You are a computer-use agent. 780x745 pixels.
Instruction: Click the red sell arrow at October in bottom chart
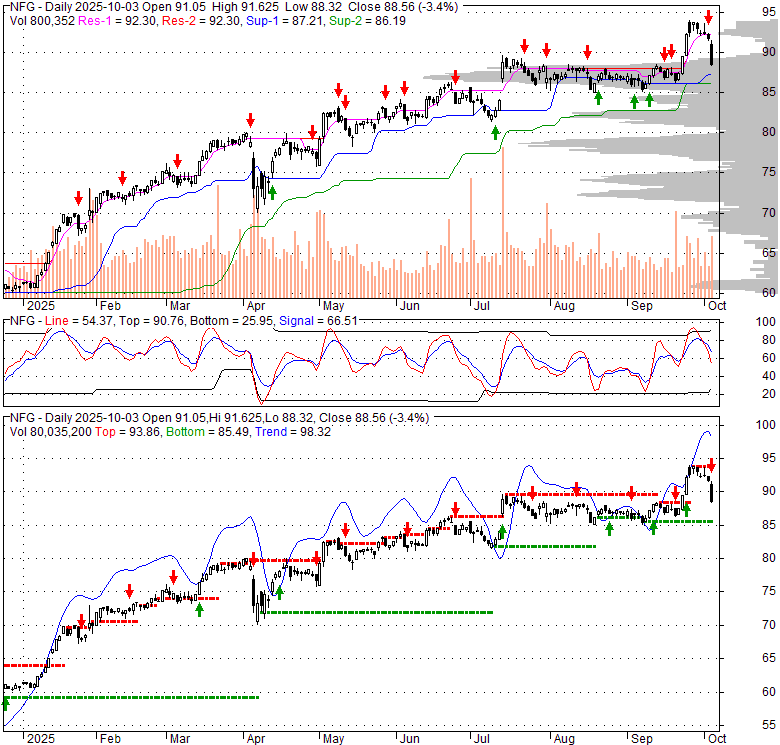(x=711, y=466)
